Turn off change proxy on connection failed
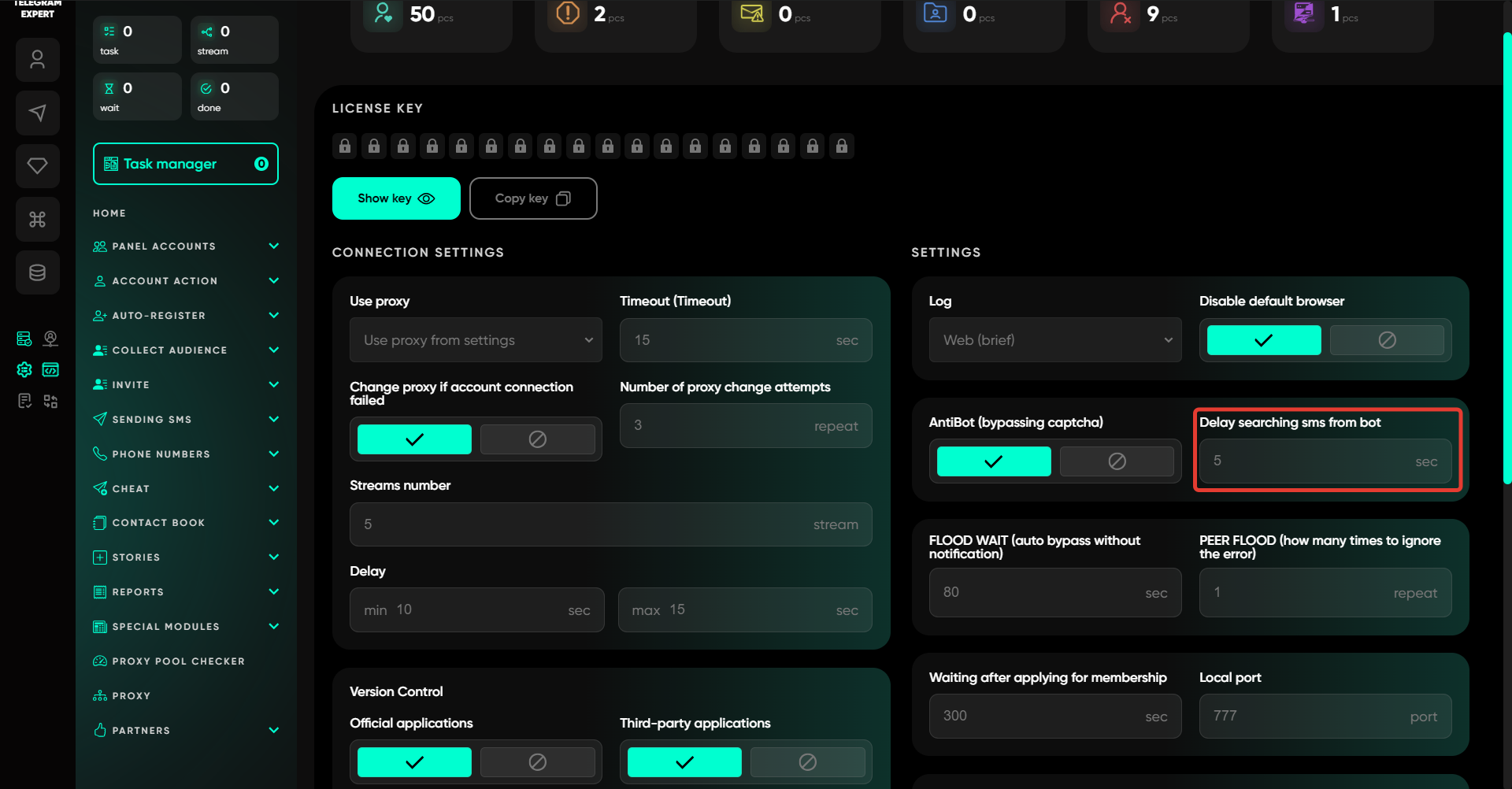Screen dimensions: 1512x789 pyautogui.click(x=537, y=439)
